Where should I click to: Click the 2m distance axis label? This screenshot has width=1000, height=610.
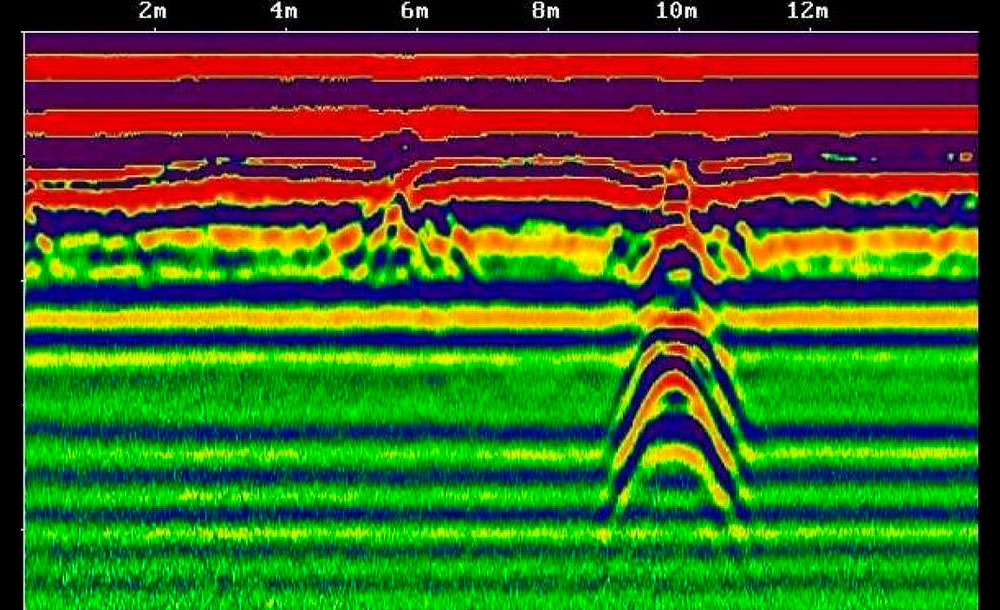tap(152, 12)
